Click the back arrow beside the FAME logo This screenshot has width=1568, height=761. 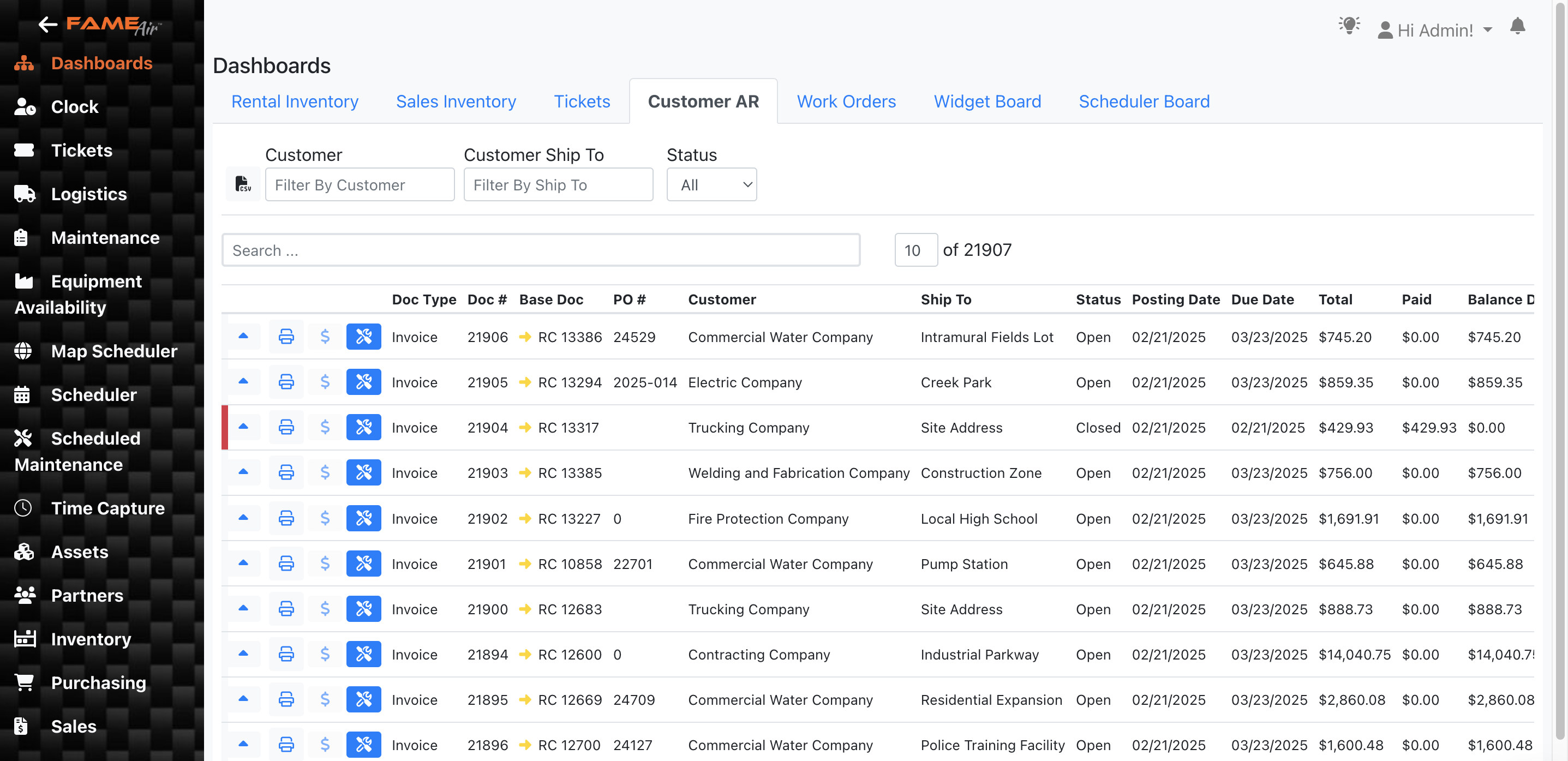[47, 25]
